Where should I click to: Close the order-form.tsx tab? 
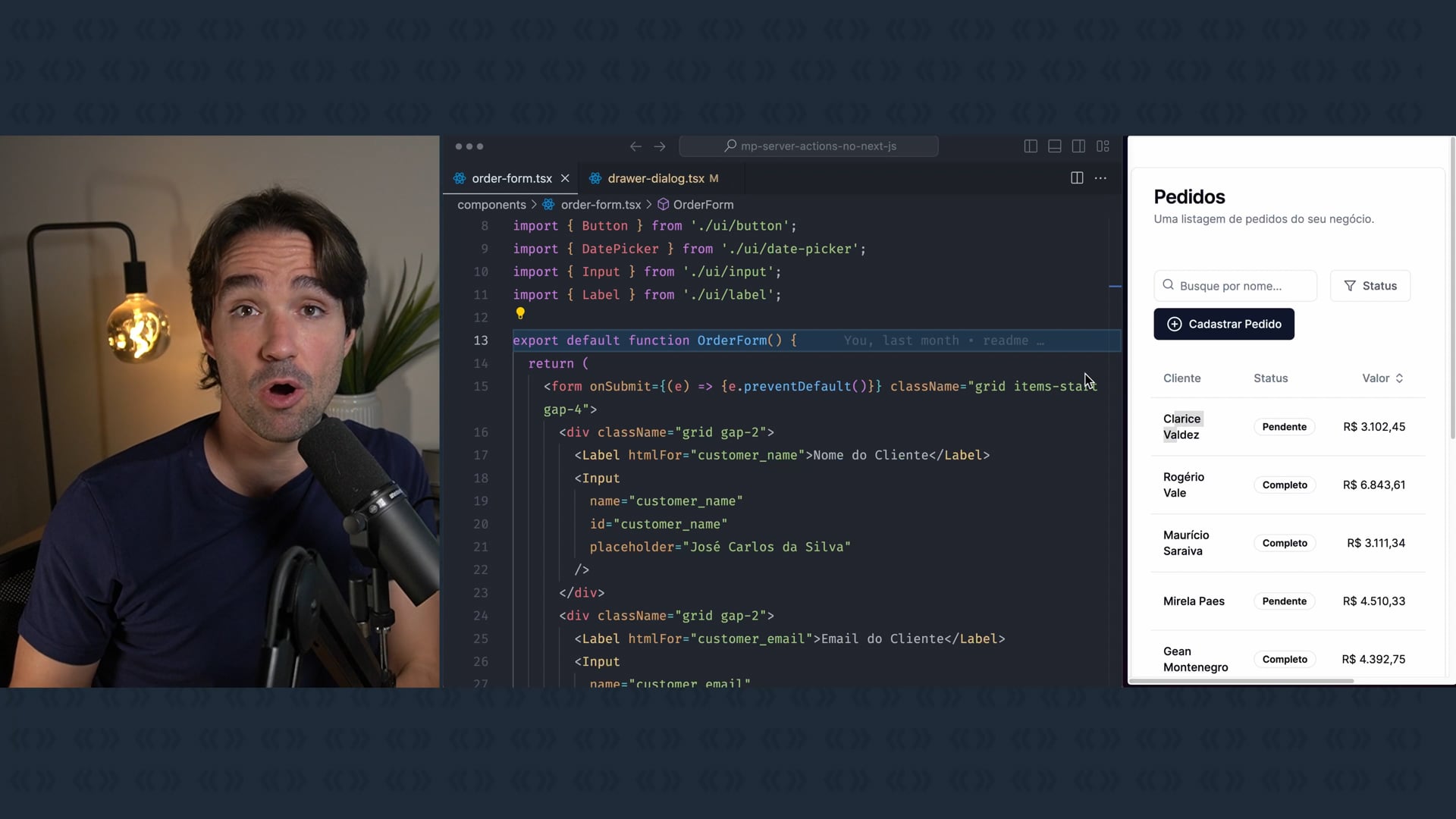click(565, 178)
